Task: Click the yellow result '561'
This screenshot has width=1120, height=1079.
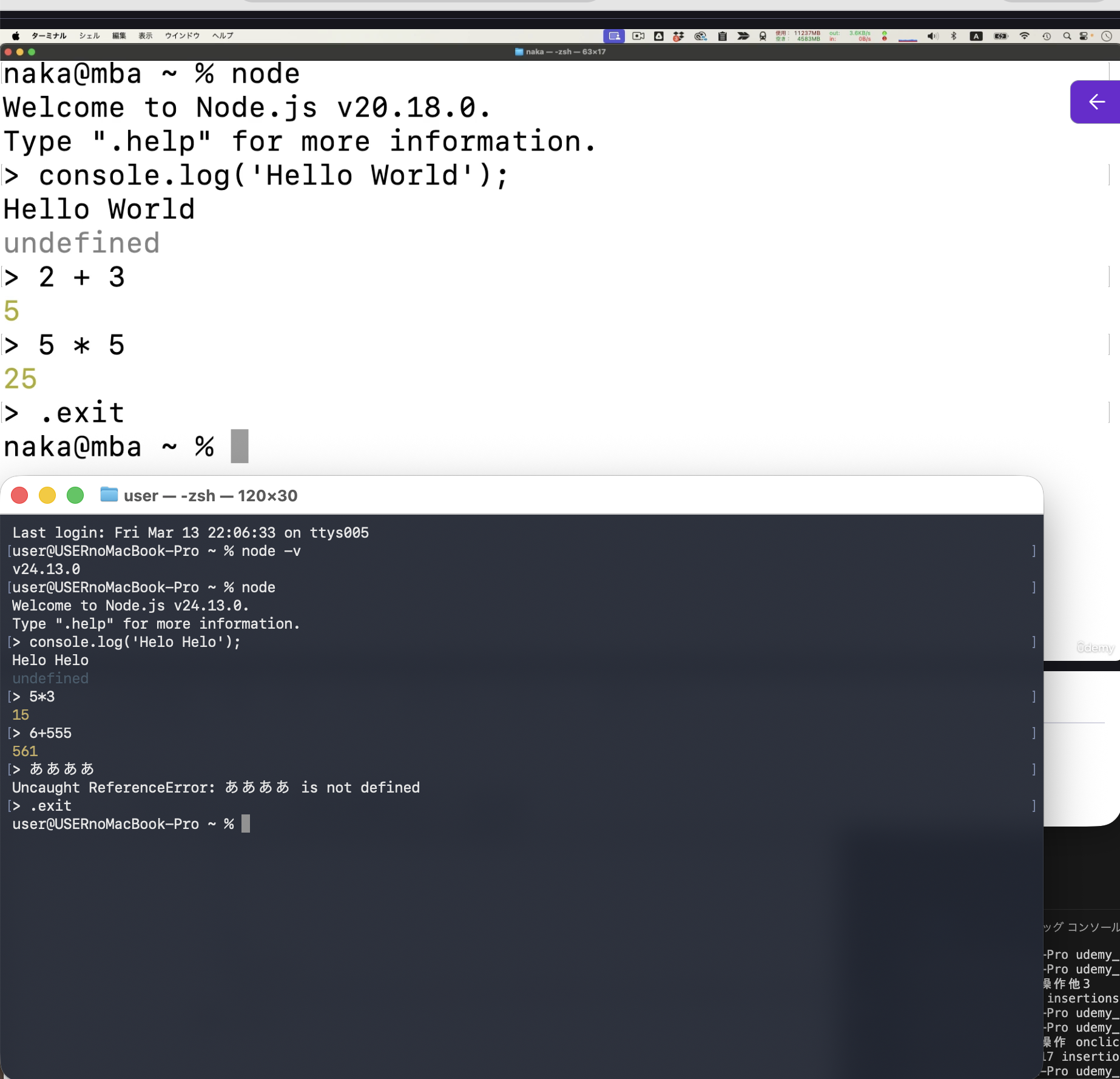Action: click(25, 751)
